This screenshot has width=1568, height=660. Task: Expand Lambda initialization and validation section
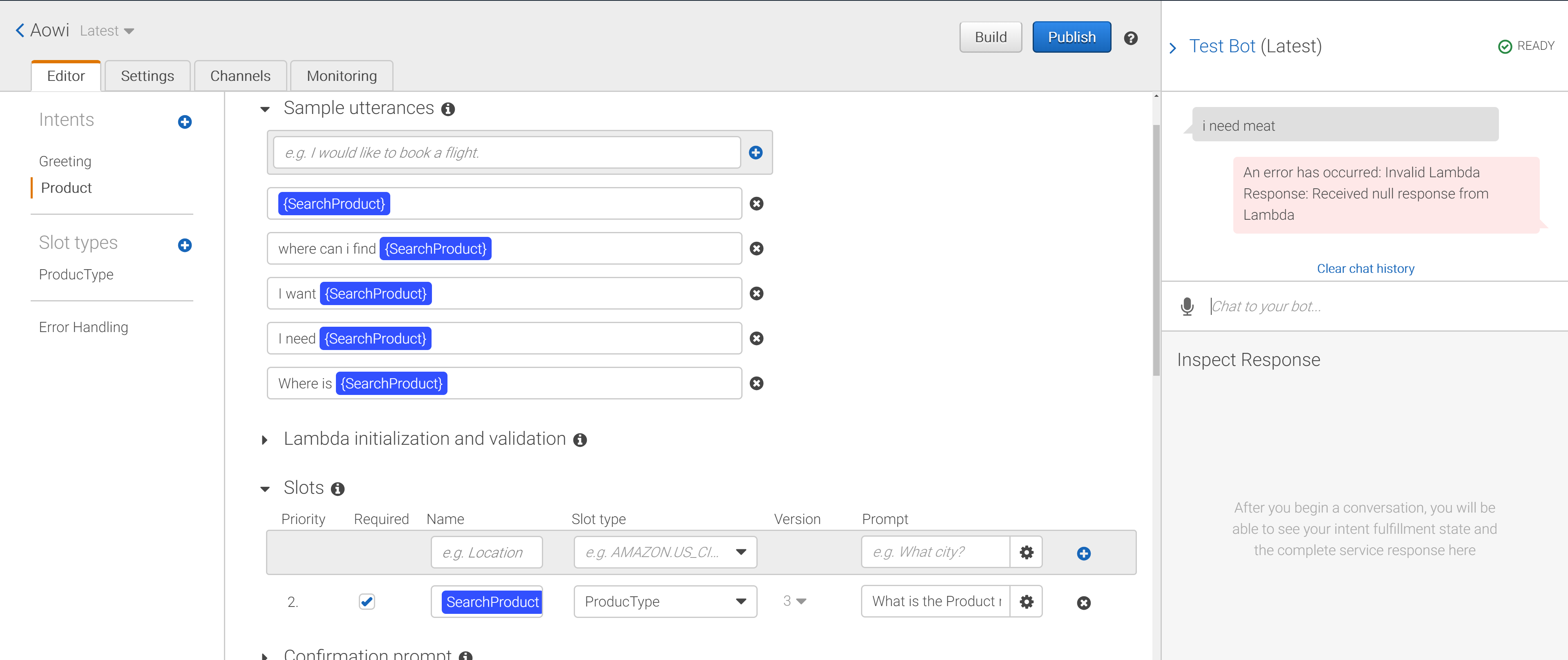click(265, 440)
